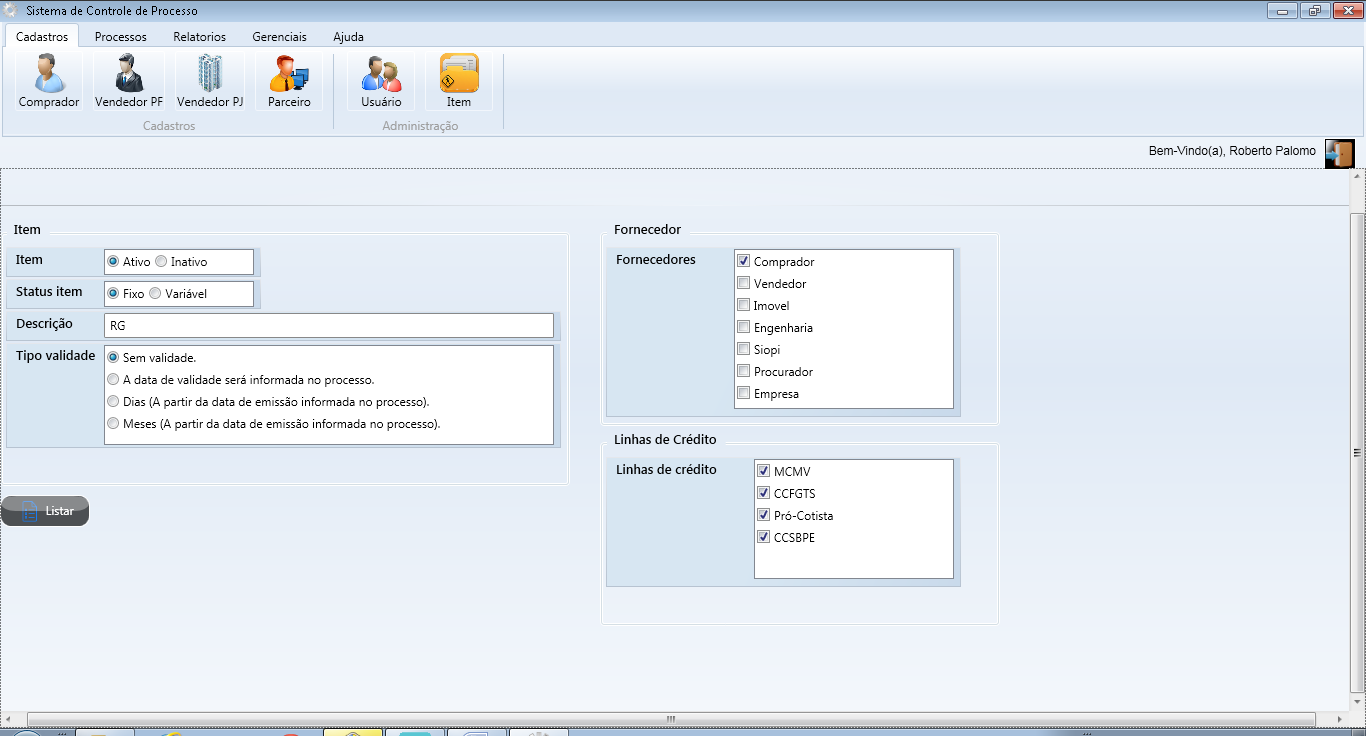The image size is (1366, 736).
Task: Select the Fixo status option
Action: point(113,293)
